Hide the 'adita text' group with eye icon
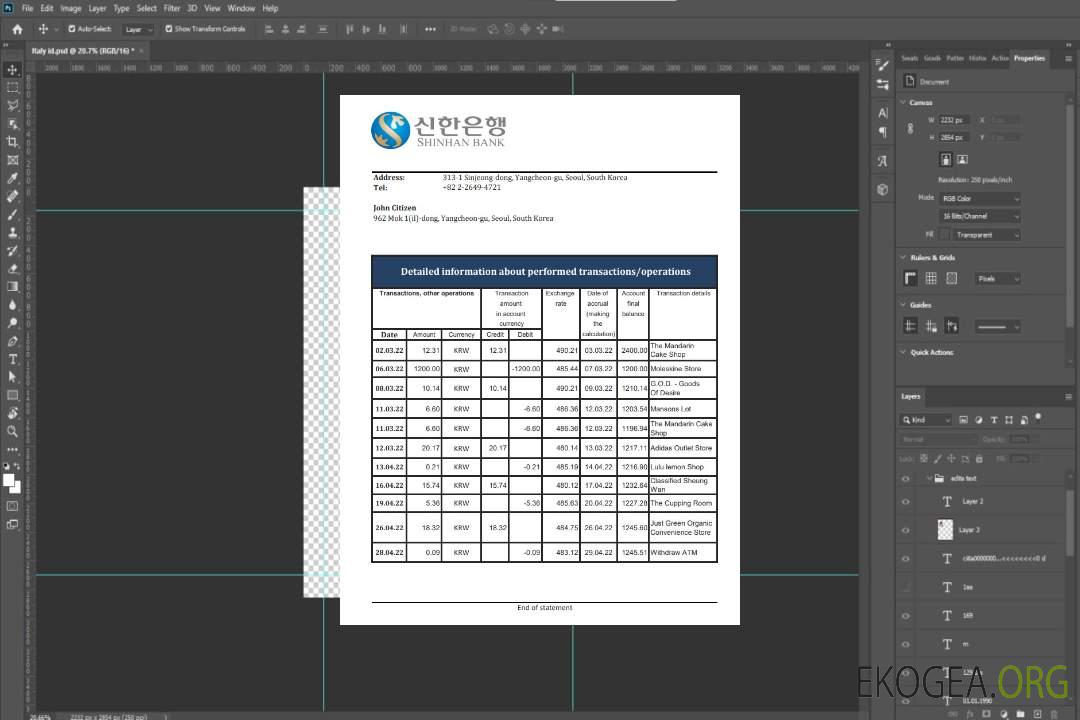This screenshot has width=1080, height=720. [906, 479]
